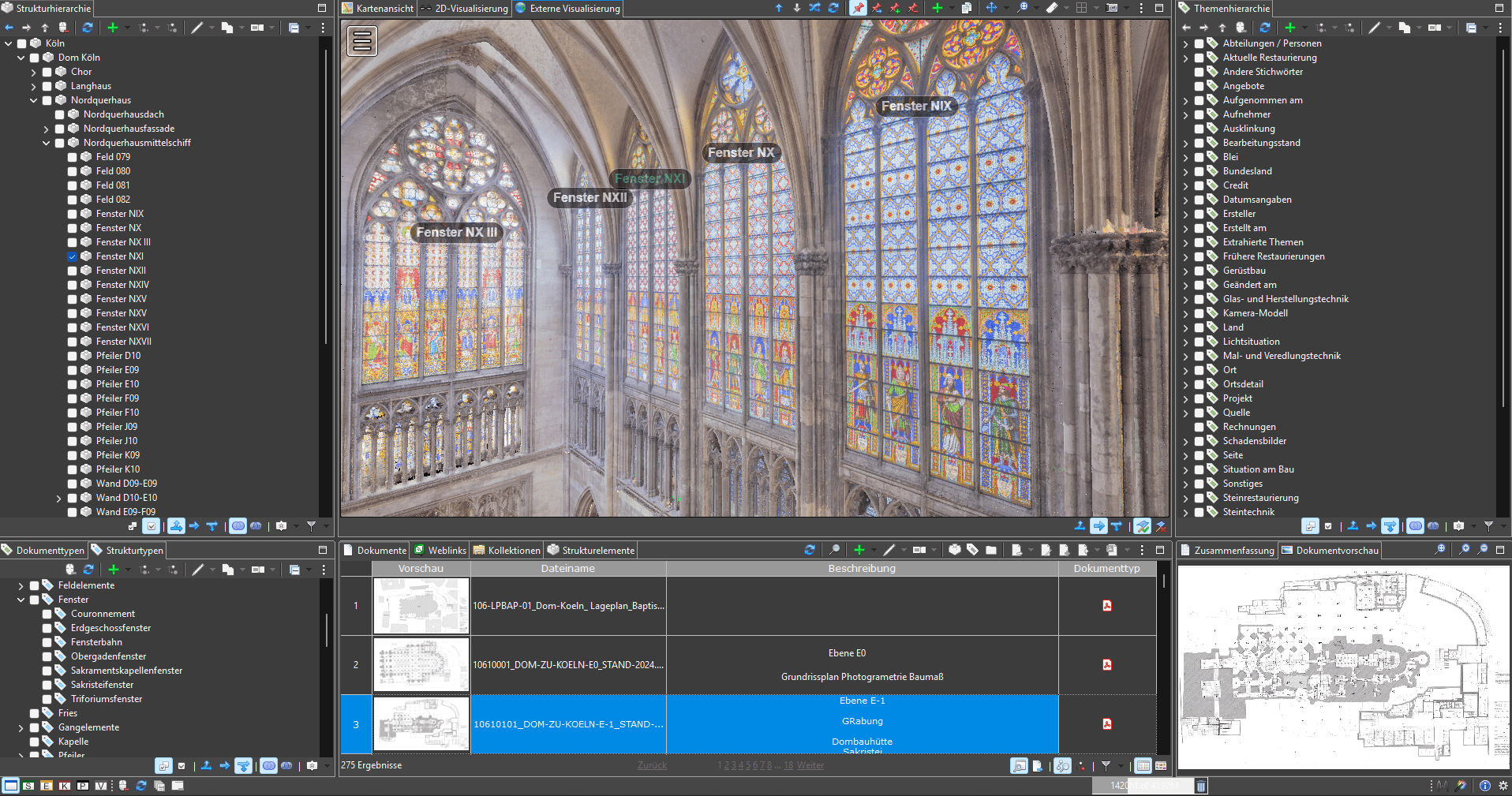Click the back arrow in Themenhierarchie toolbar

(x=1186, y=28)
